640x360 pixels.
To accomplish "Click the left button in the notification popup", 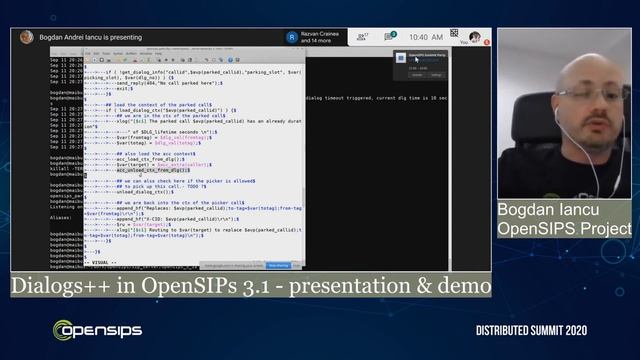I will pyautogui.click(x=417, y=75).
